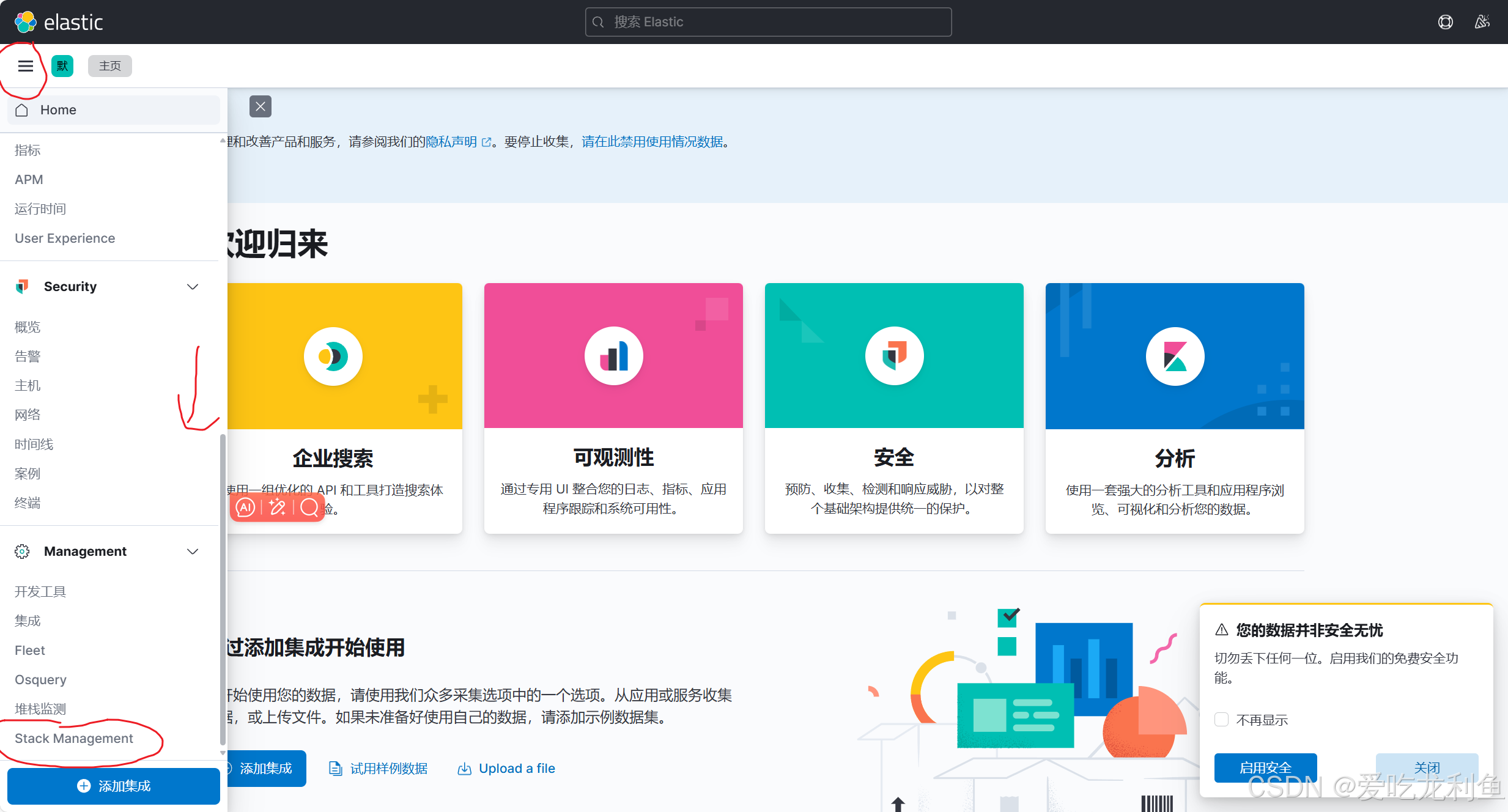Dismiss toast with 关闭 button
1508x812 pixels.
1427,768
